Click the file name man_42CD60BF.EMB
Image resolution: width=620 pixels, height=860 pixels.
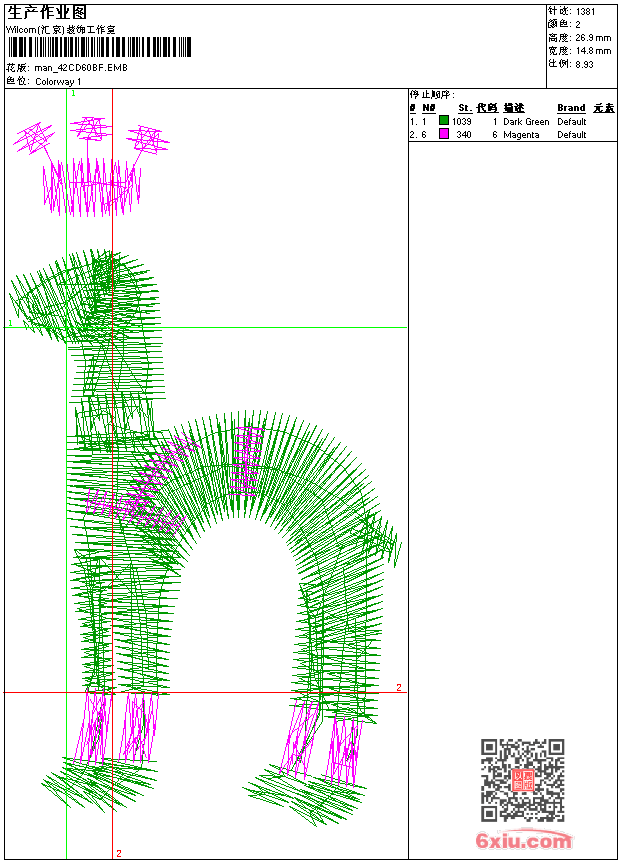pyautogui.click(x=81, y=68)
